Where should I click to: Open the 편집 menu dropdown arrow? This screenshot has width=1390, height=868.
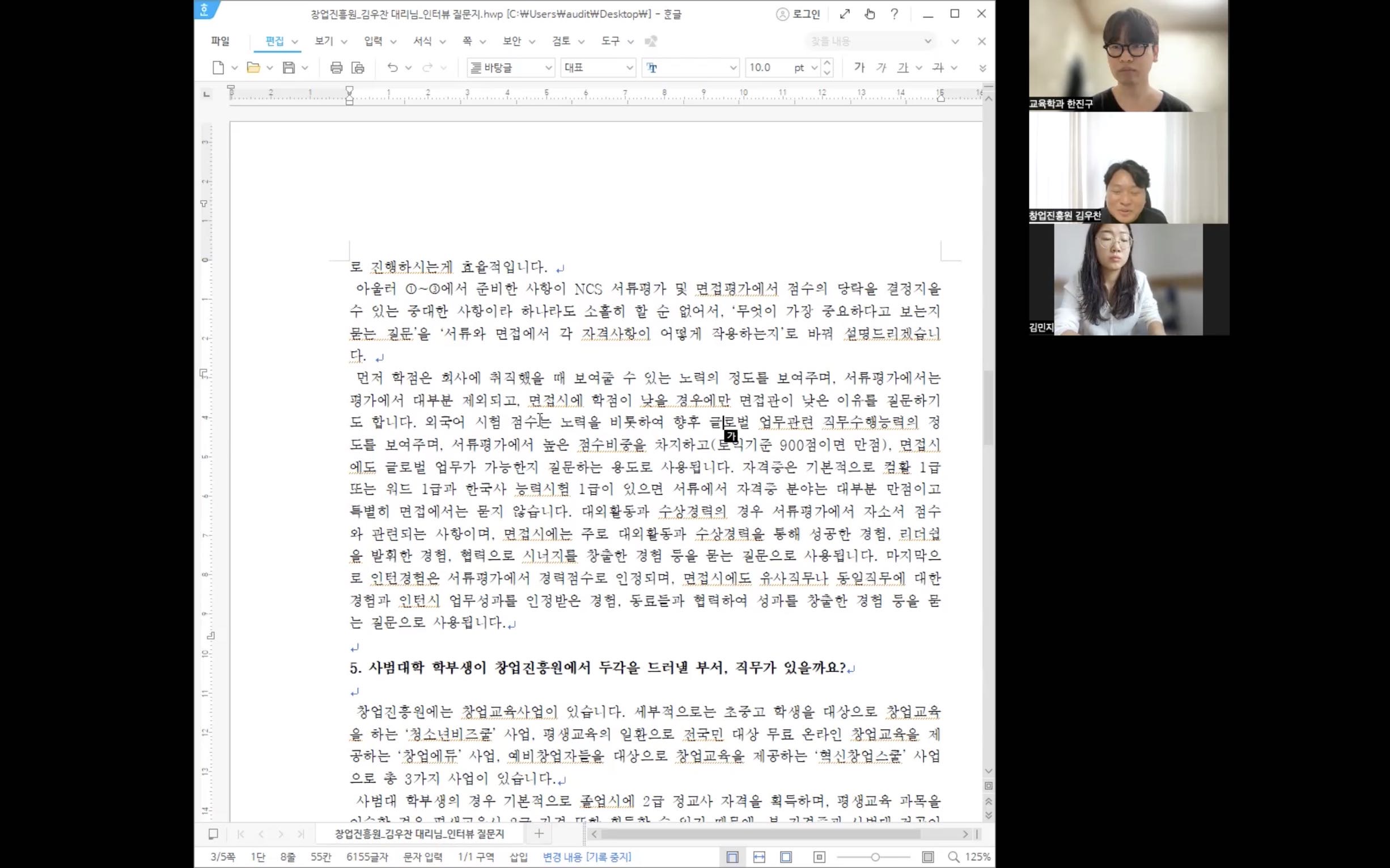click(295, 42)
